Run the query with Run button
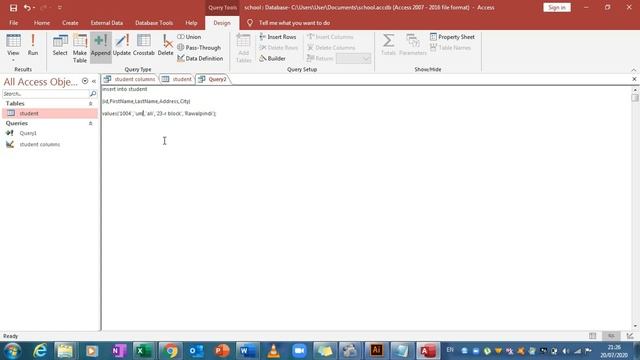 (33, 45)
